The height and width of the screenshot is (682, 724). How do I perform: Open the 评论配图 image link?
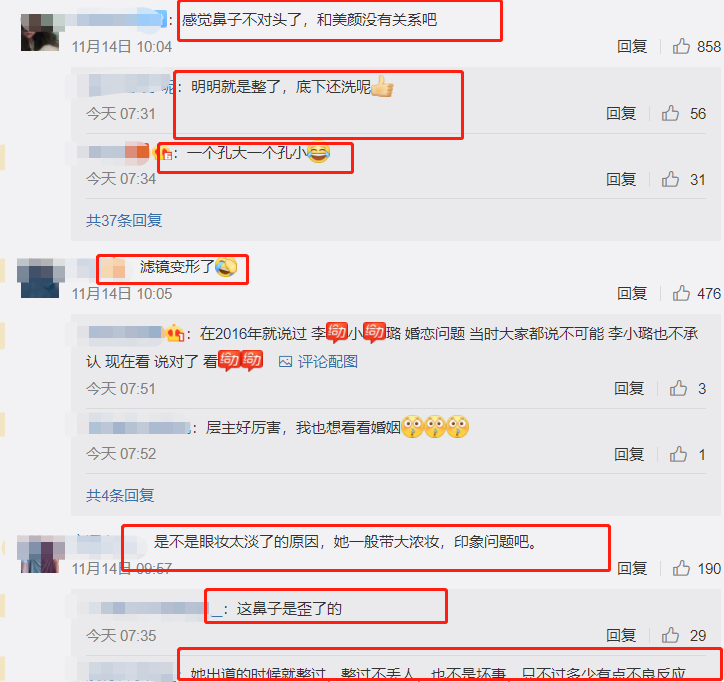(319, 362)
